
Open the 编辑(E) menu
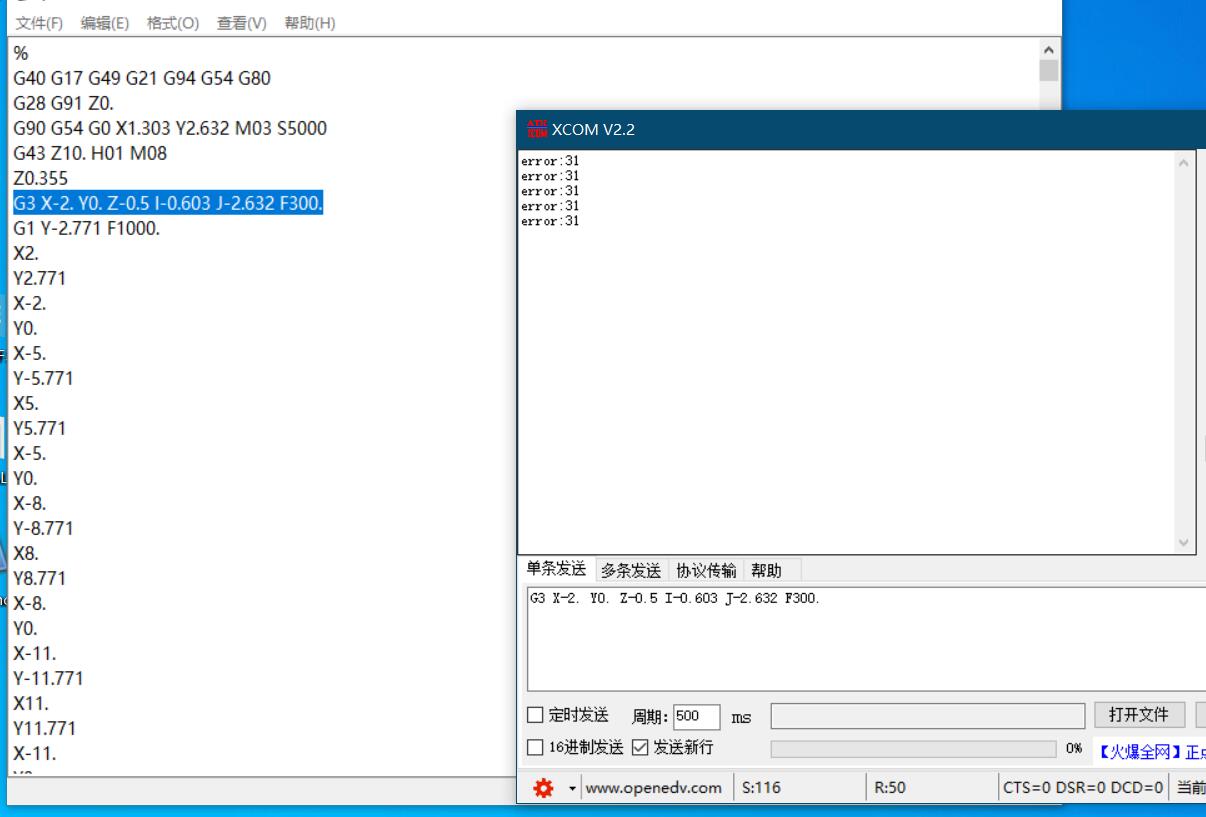tap(105, 23)
